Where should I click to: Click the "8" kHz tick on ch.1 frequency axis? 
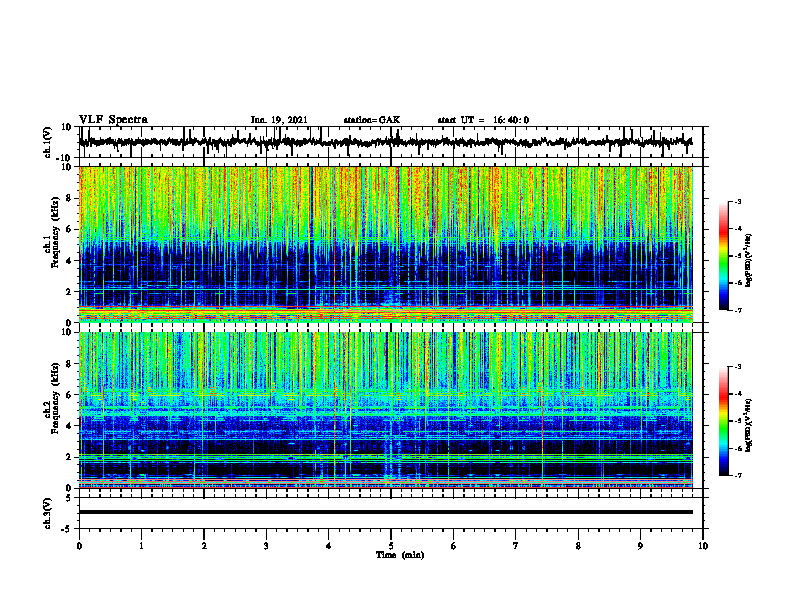69,198
